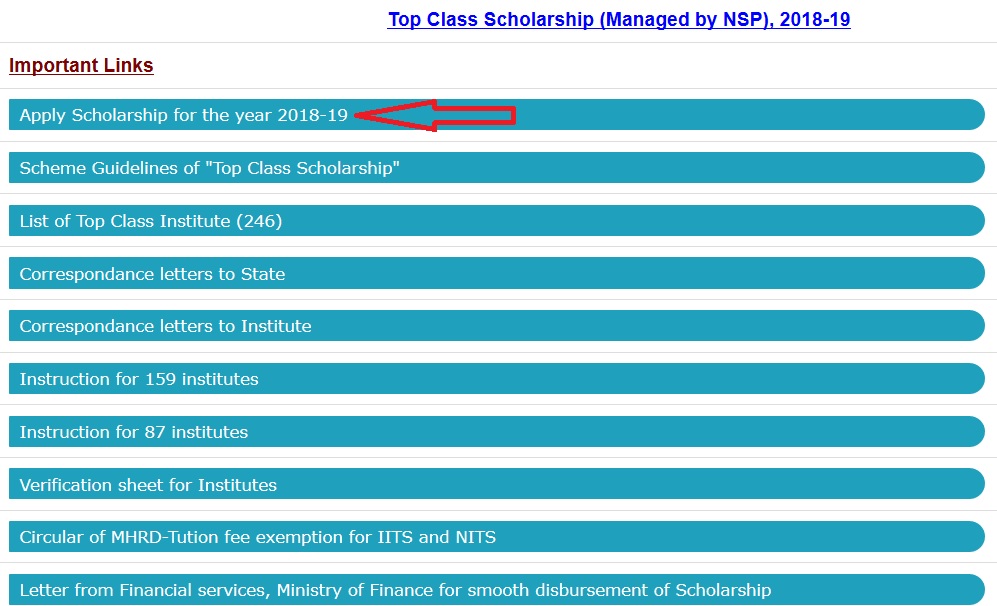View List of Top Class Institute (246)
The width and height of the screenshot is (997, 606).
(151, 221)
